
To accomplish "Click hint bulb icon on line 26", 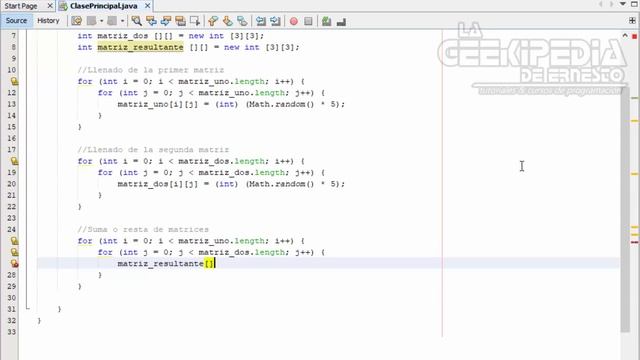I will (14, 252).
